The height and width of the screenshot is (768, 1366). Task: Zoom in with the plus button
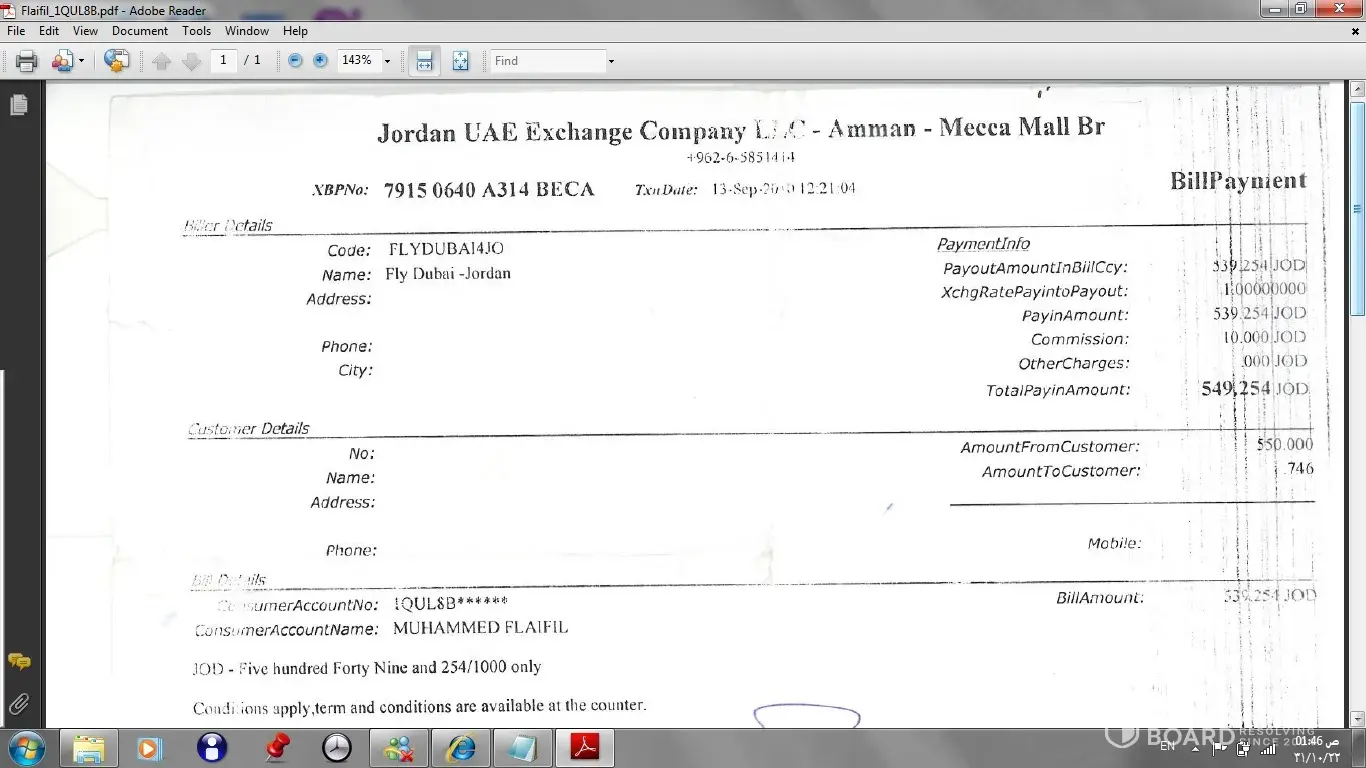click(x=320, y=60)
